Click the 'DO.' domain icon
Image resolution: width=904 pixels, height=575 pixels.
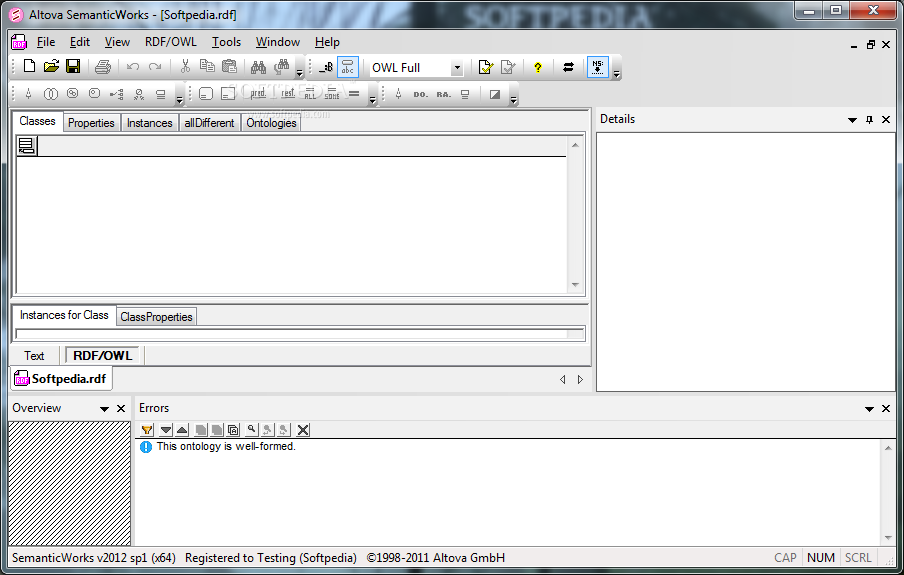(420, 94)
